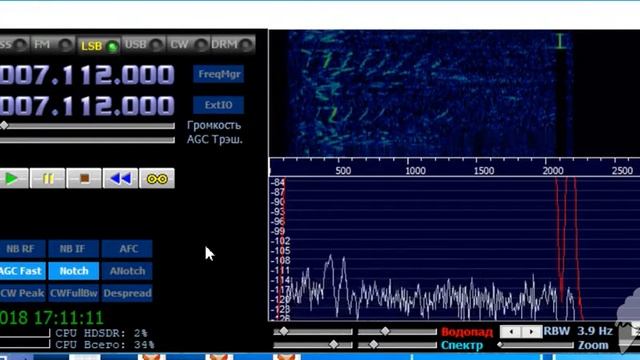Screen dimensions: 640x360
Task: Click the clock showing 17:11:11
Action: [69, 318]
